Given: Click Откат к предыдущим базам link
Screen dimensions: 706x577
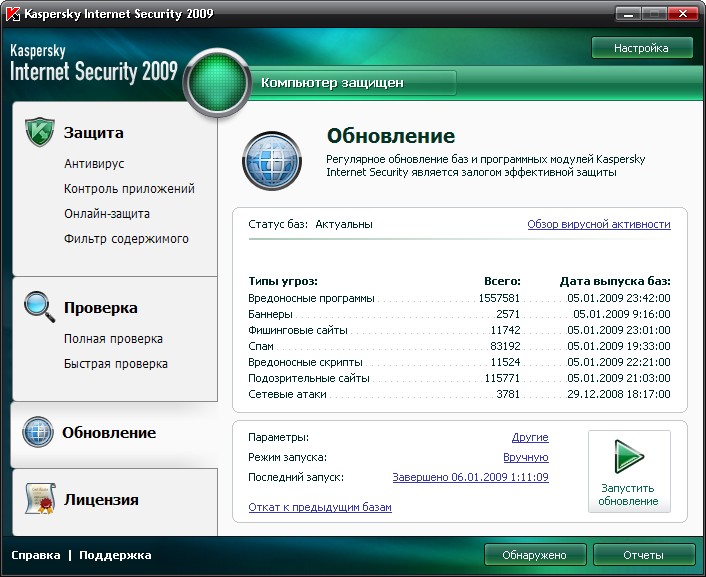Looking at the screenshot, I should [320, 507].
